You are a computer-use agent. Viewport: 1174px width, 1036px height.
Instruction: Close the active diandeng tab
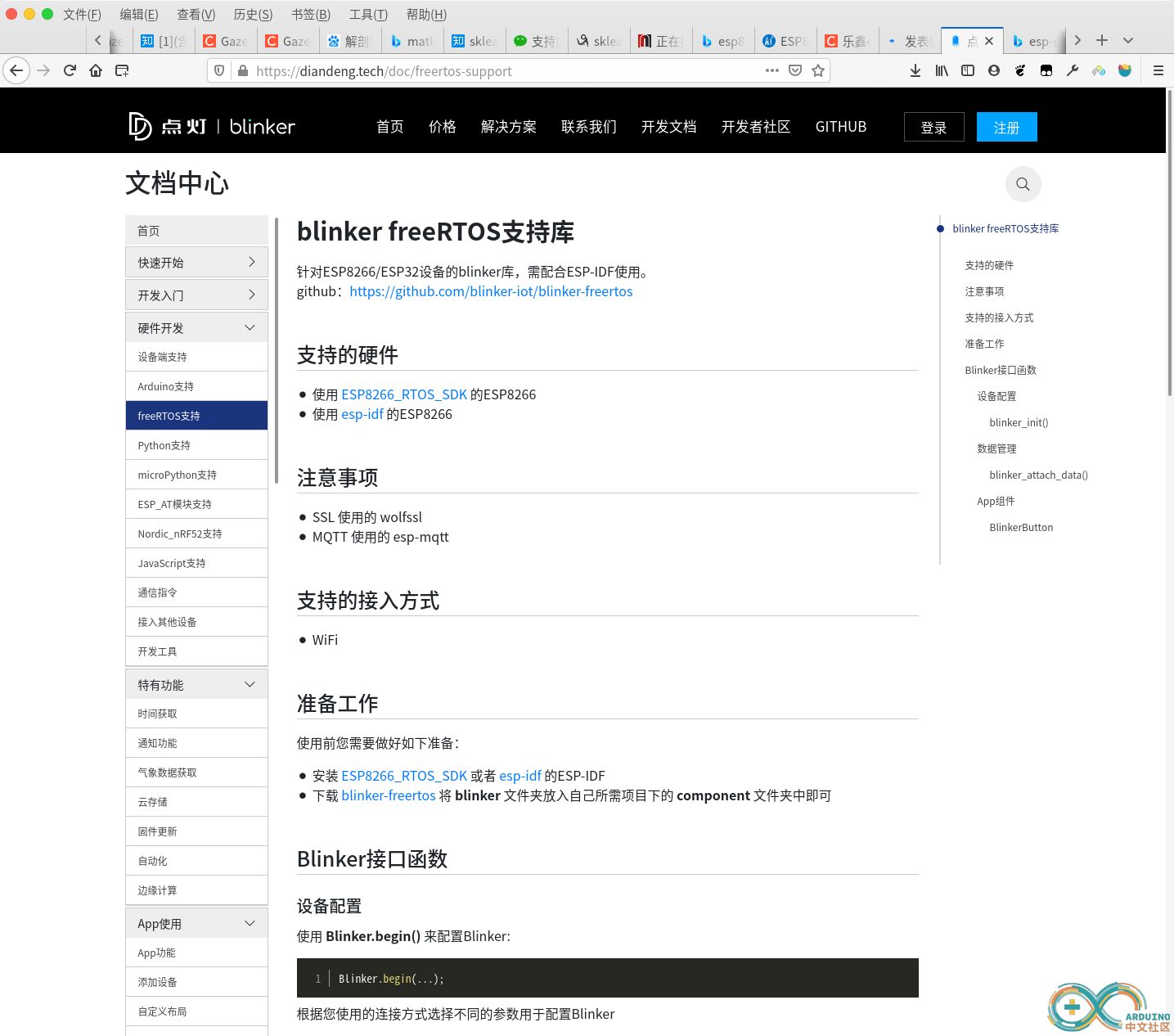tap(989, 41)
